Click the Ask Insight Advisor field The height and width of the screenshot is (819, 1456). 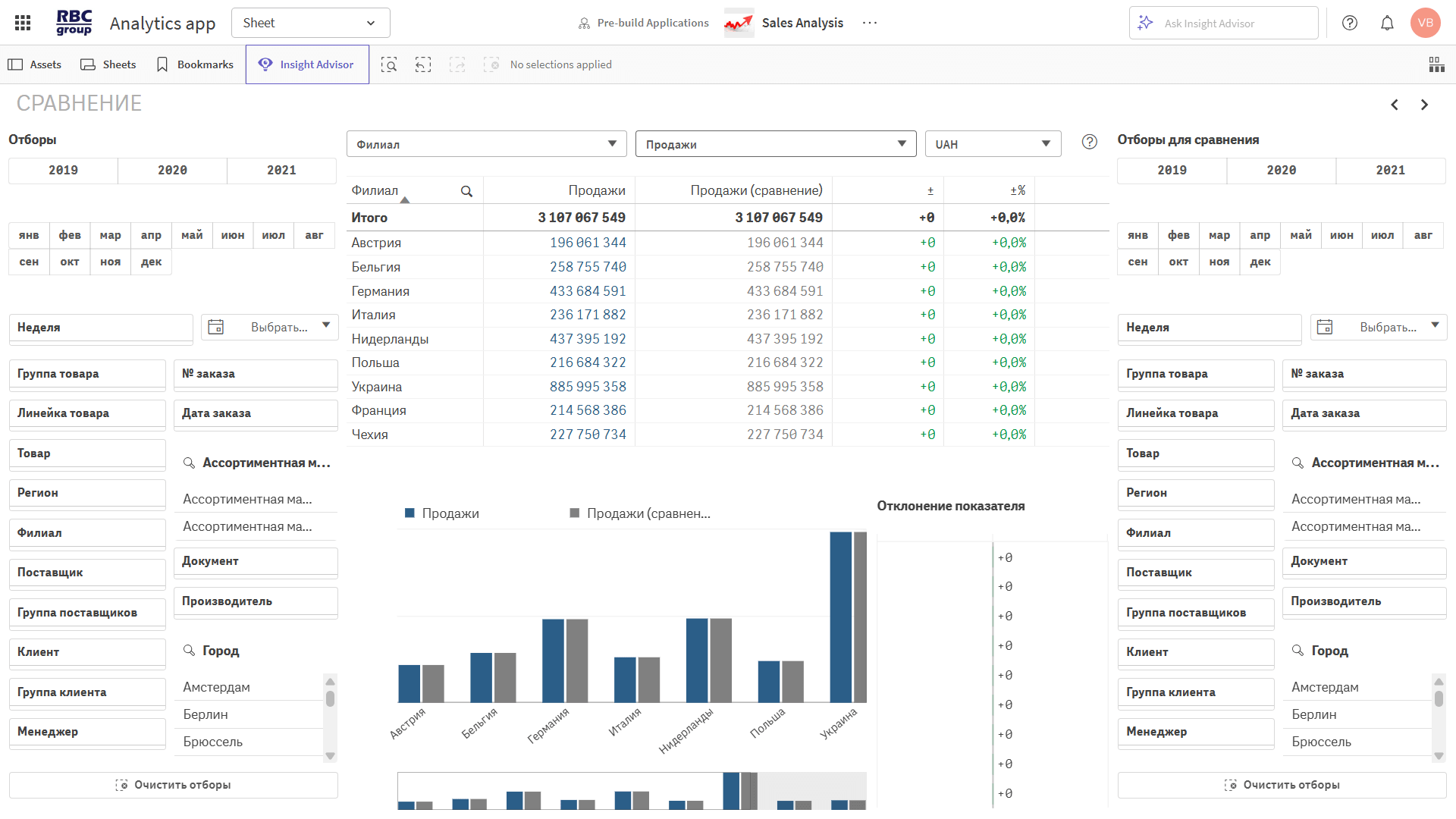(x=1223, y=24)
